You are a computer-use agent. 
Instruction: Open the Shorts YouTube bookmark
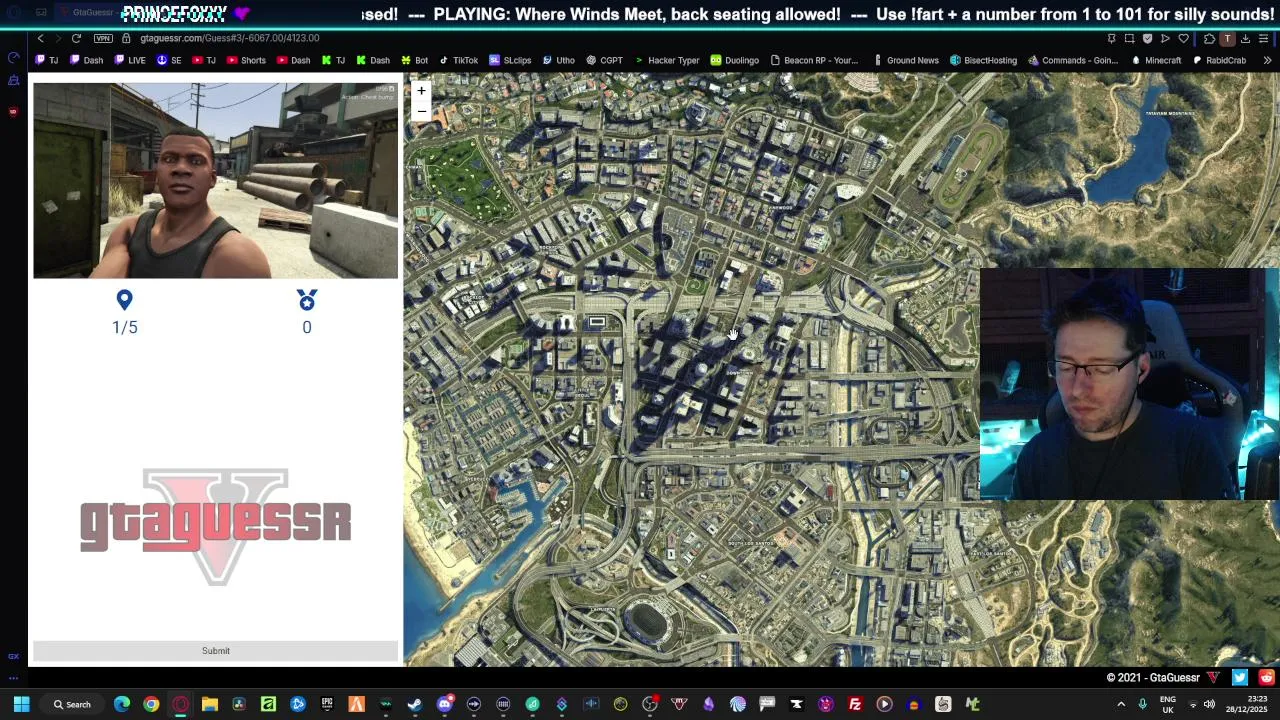pyautogui.click(x=246, y=60)
